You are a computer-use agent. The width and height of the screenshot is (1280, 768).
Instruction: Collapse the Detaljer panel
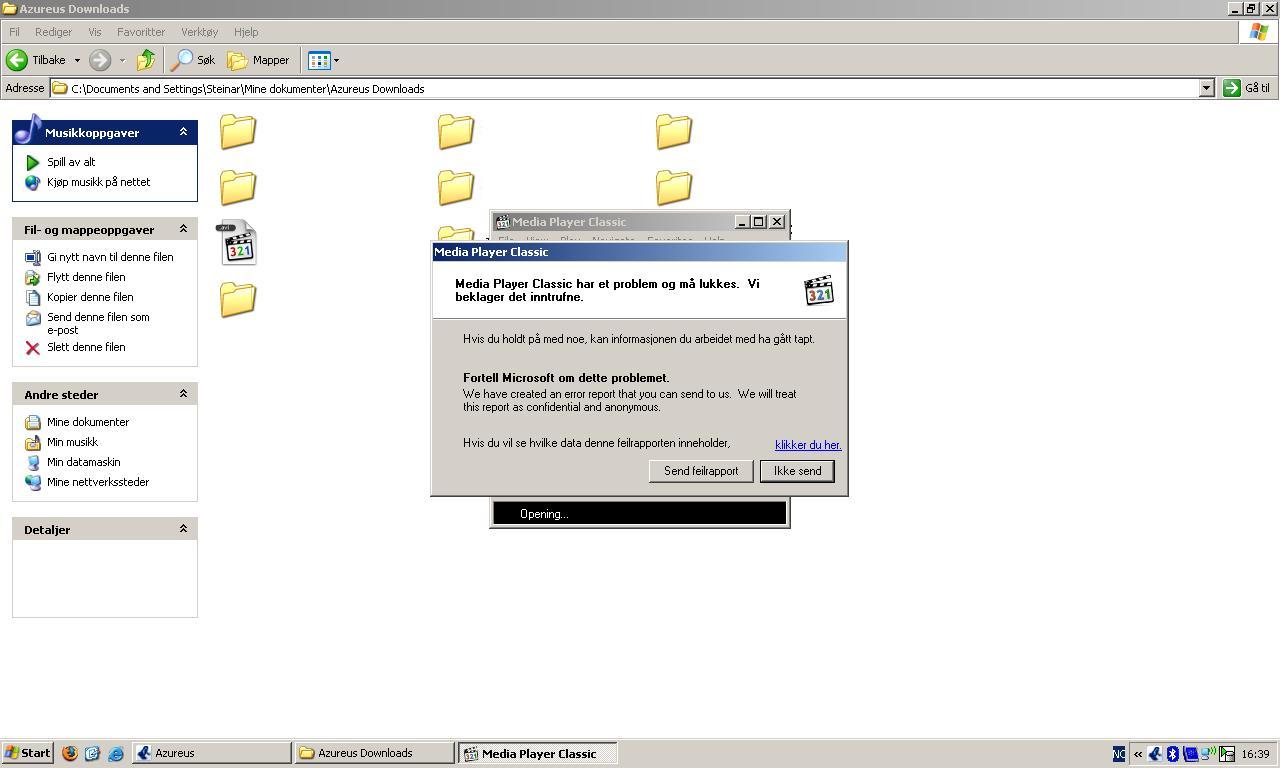(183, 529)
